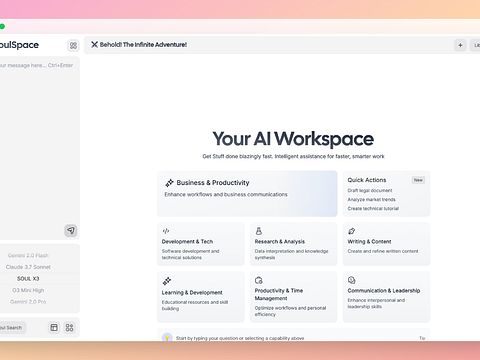The width and height of the screenshot is (480, 360).
Task: Click the Writing & Content pen icon
Action: [x=351, y=231]
